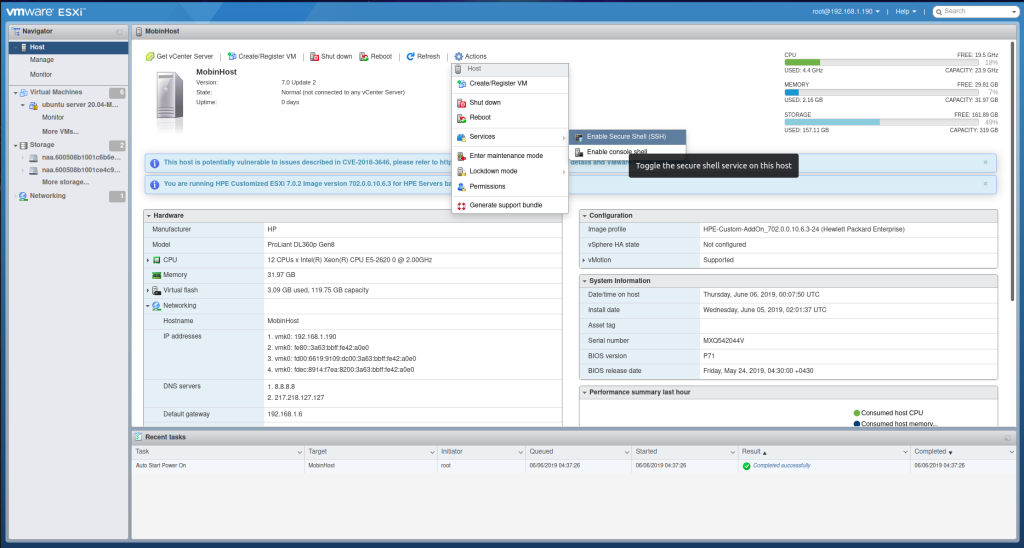Click Get vCenter Server icon

[x=150, y=57]
